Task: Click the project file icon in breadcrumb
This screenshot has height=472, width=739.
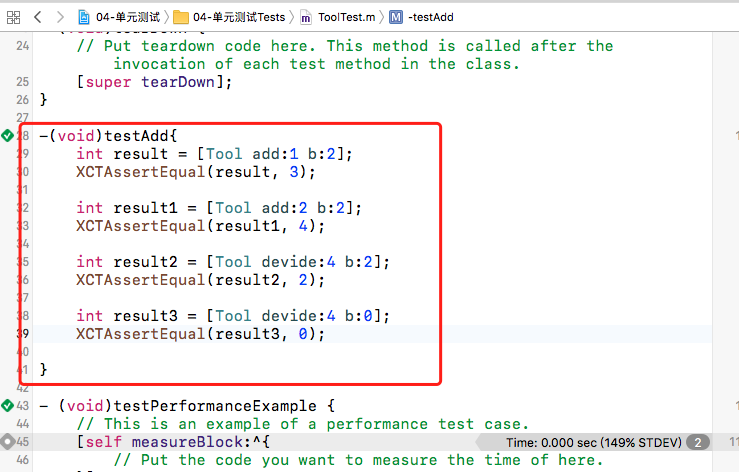Action: click(84, 17)
